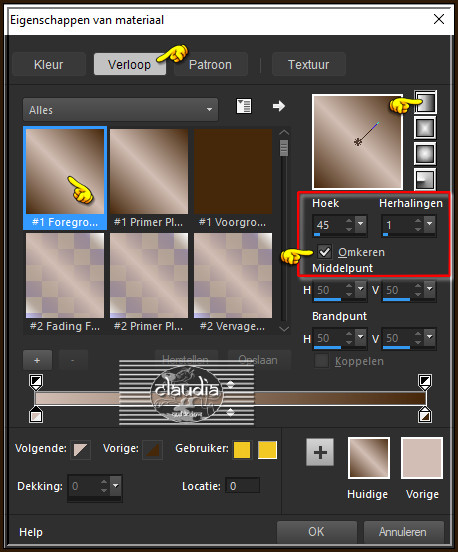The width and height of the screenshot is (458, 552).
Task: Click the arrow icon next to category list
Action: point(279,106)
